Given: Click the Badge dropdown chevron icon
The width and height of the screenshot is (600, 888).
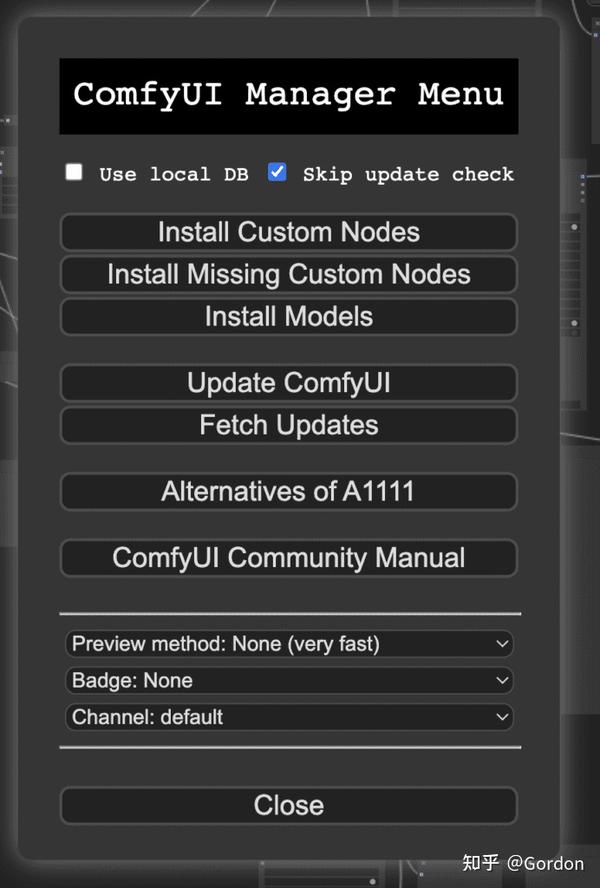Looking at the screenshot, I should point(502,680).
